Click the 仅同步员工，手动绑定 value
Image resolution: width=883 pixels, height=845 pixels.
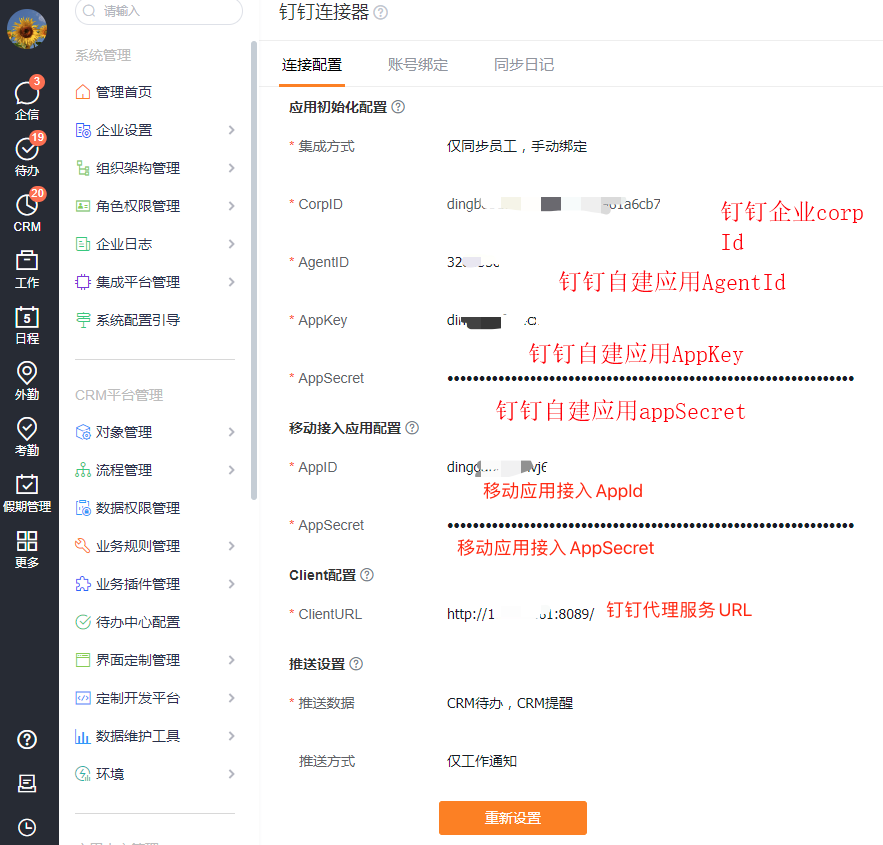tap(517, 146)
